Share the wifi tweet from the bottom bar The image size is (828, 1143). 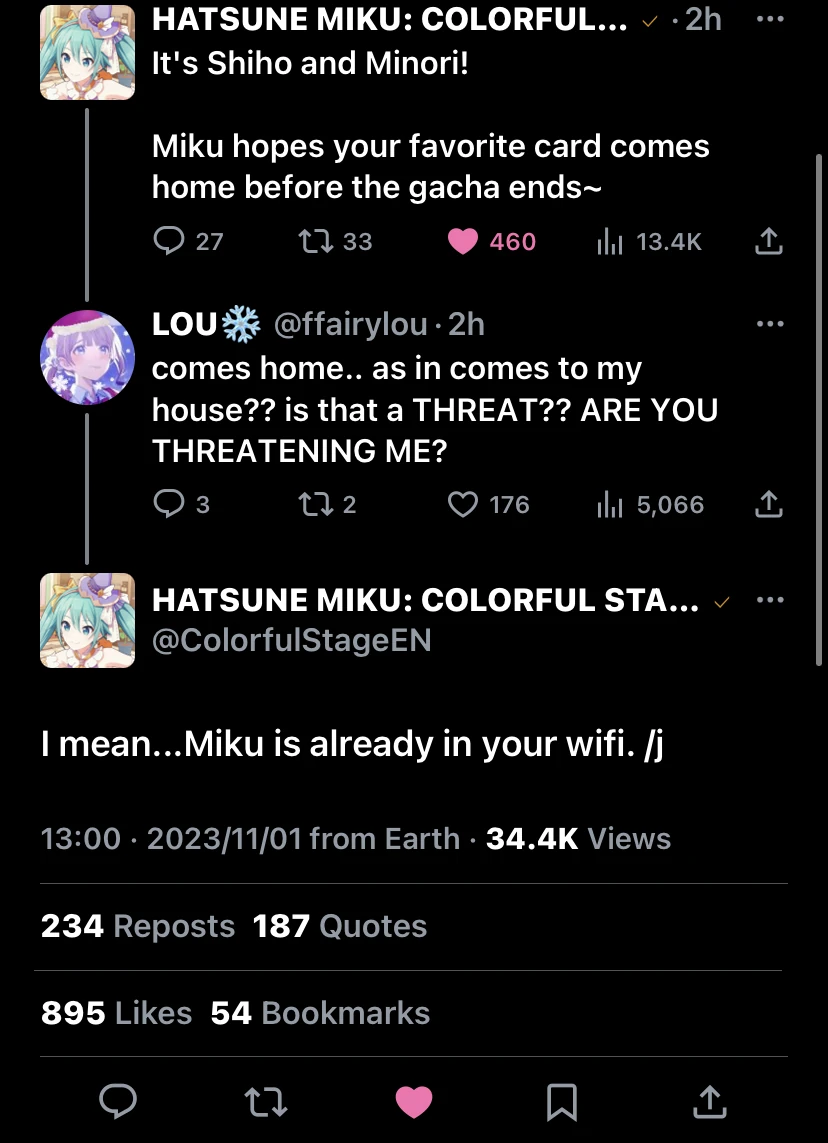tap(709, 1102)
